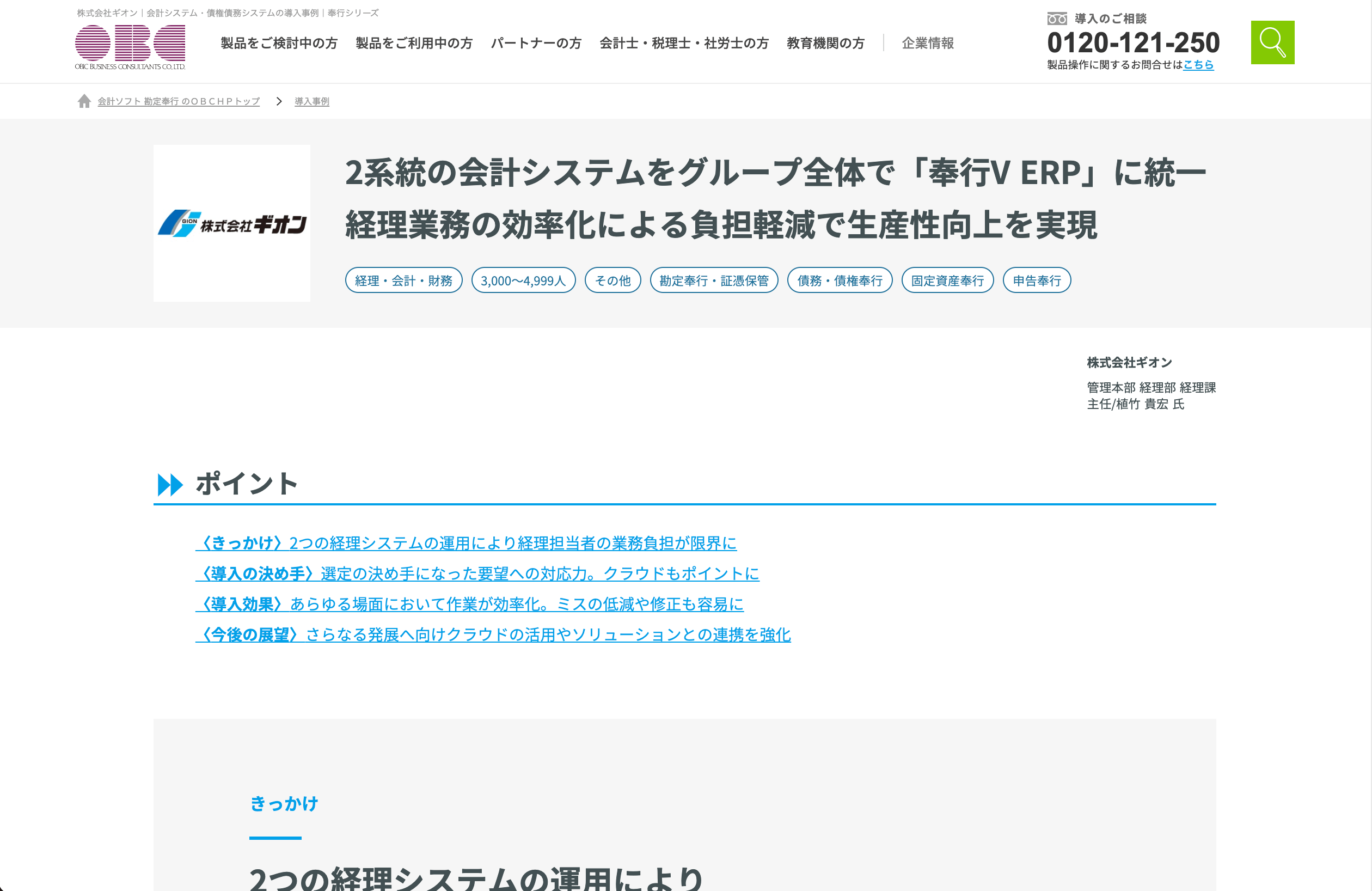
Task: Click the OBC company logo
Action: 130,47
